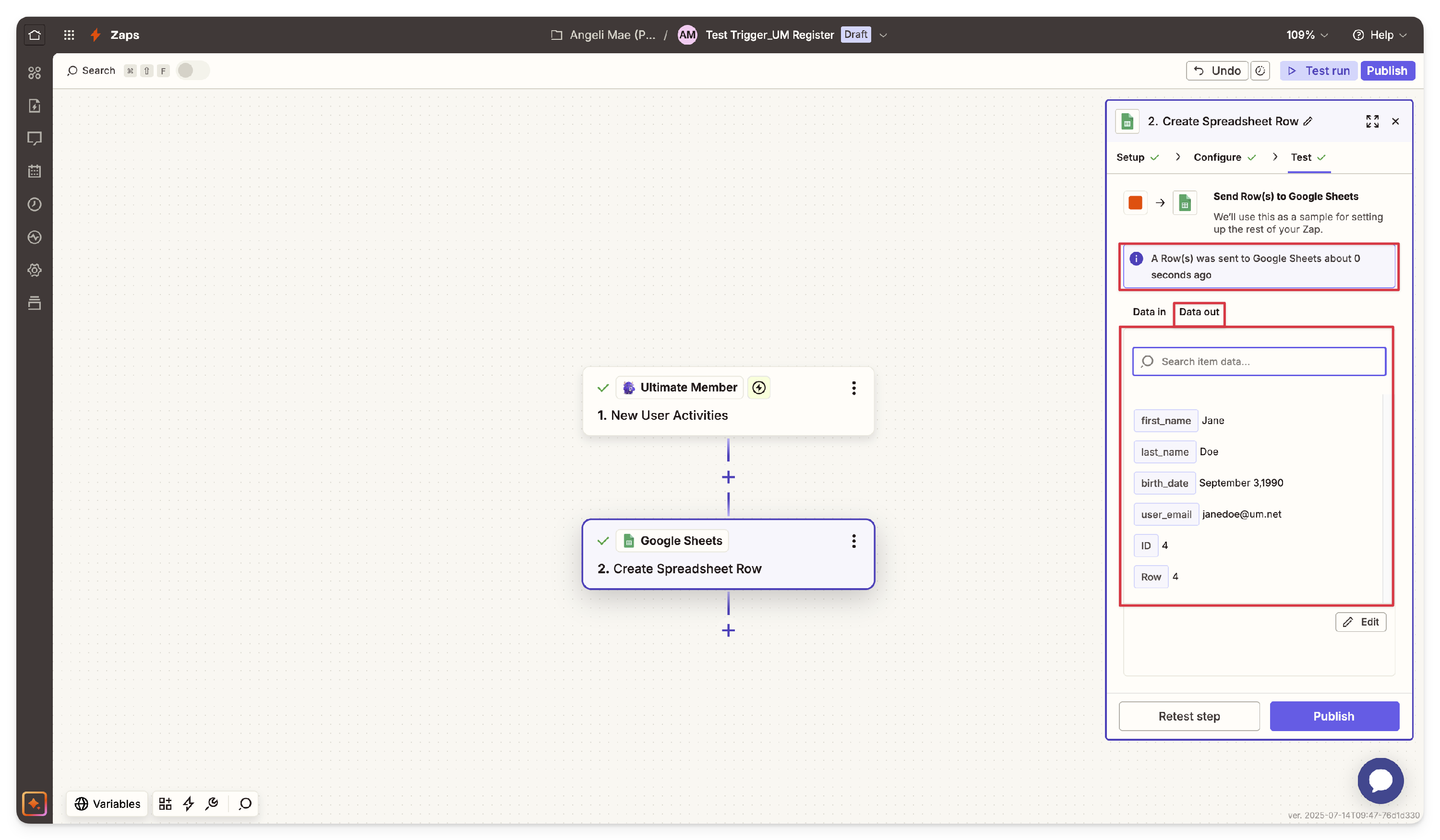Viewport: 1440px width, 840px height.
Task: Click the top toolbar Publish button
Action: click(x=1387, y=71)
